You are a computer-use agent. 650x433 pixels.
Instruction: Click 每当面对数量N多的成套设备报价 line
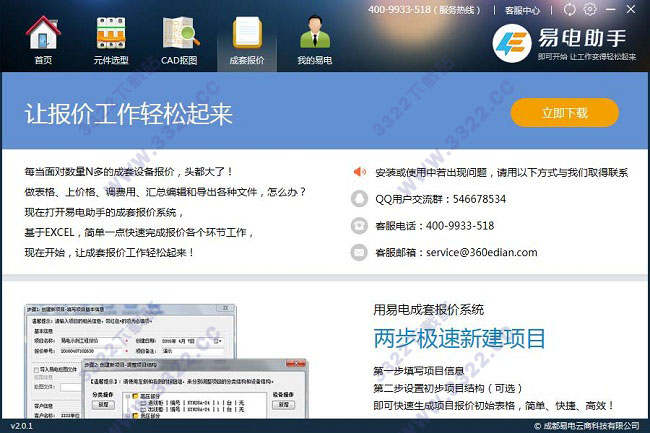(x=129, y=172)
